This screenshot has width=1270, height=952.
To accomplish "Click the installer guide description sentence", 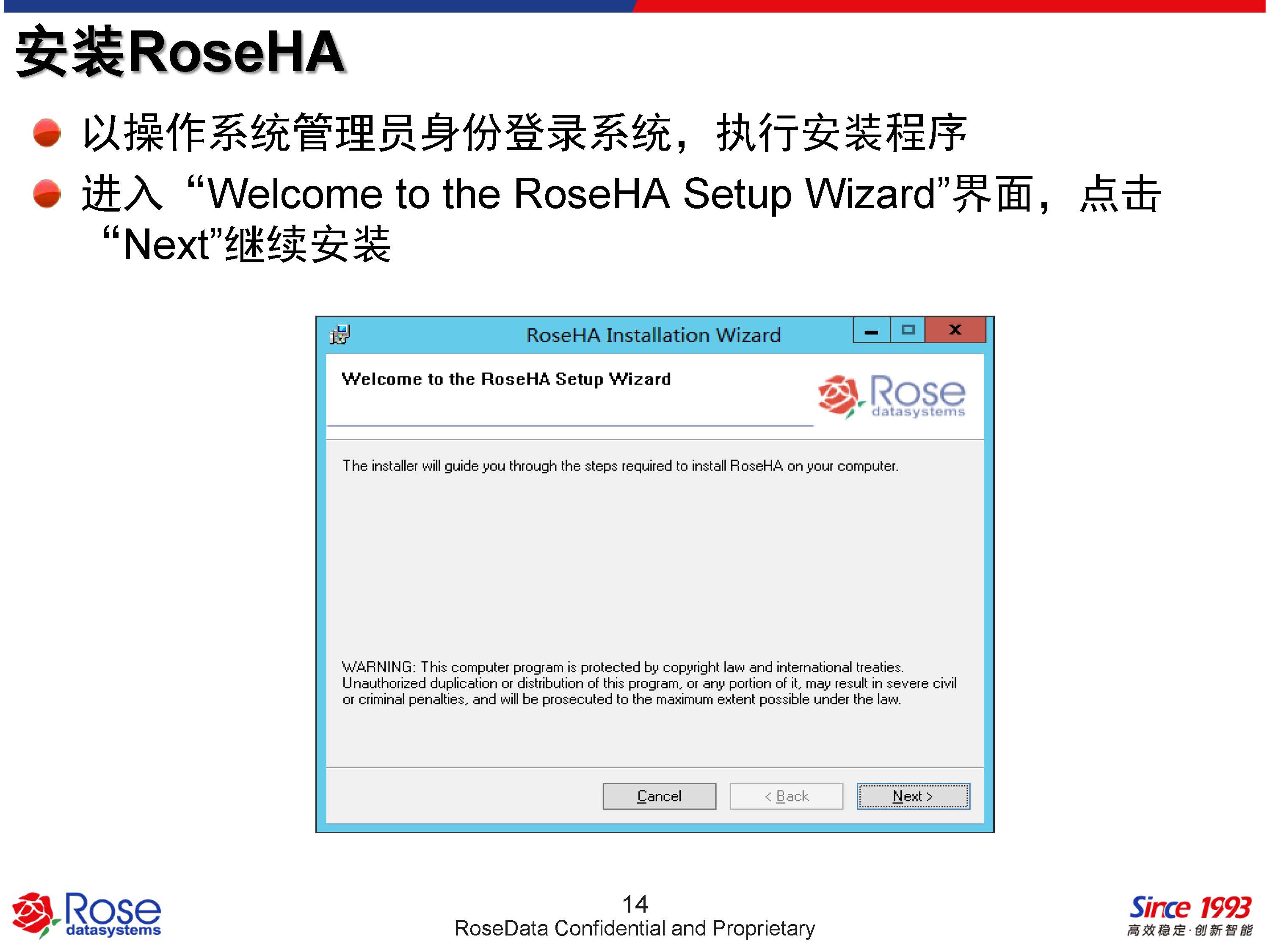I will click(x=620, y=466).
